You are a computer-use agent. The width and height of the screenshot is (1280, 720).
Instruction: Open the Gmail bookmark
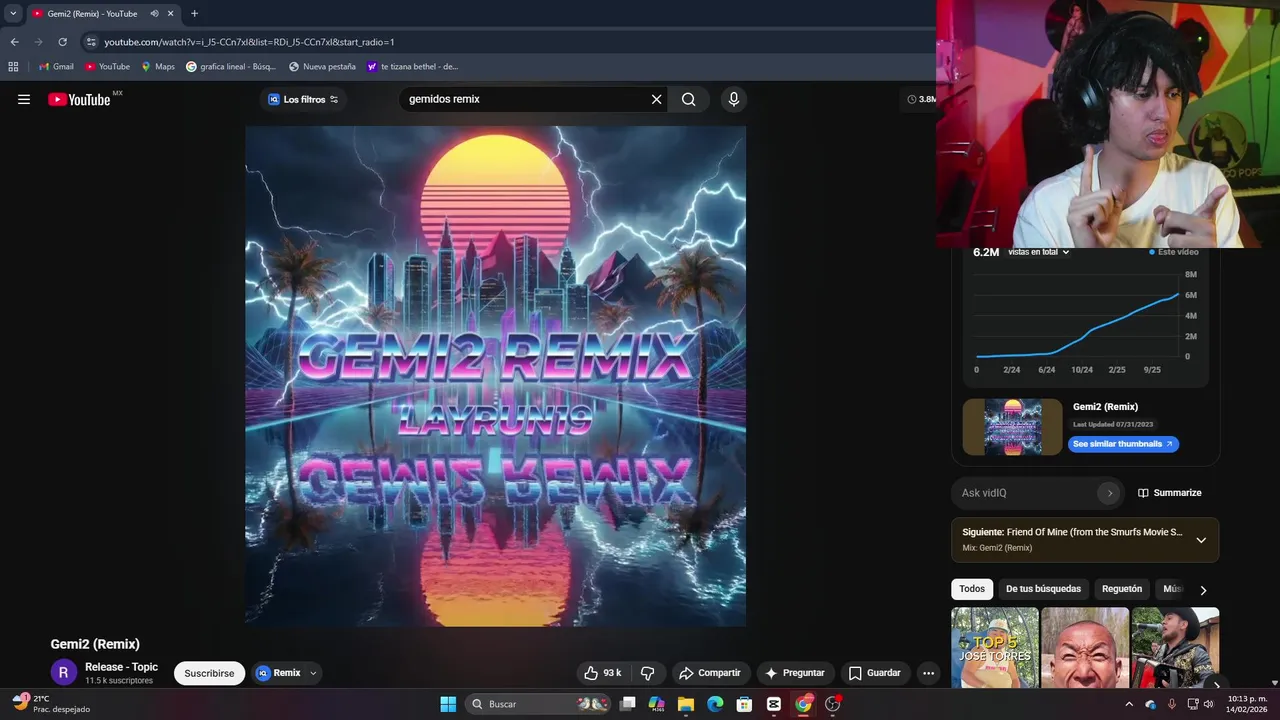56,66
